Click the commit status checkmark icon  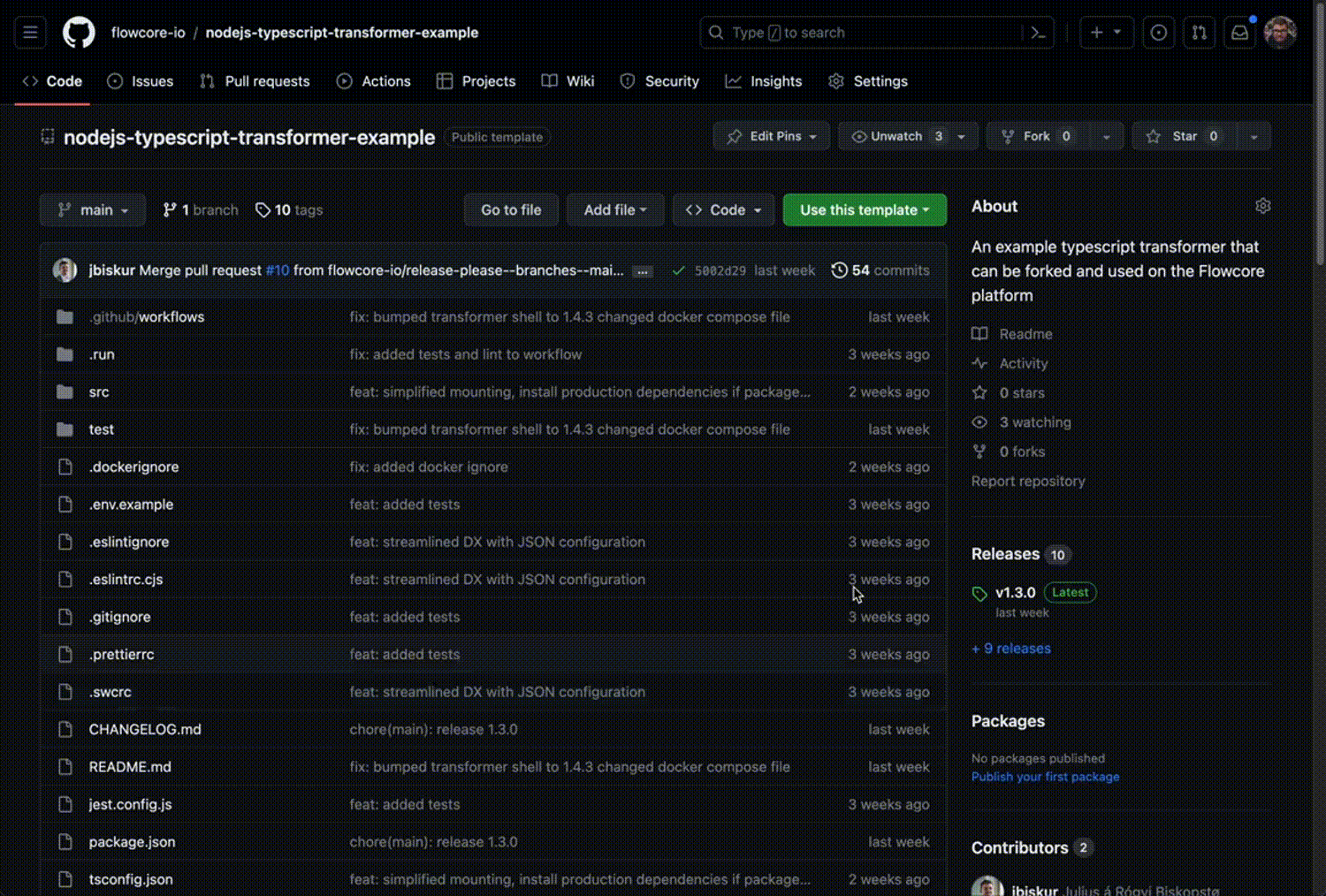point(678,270)
